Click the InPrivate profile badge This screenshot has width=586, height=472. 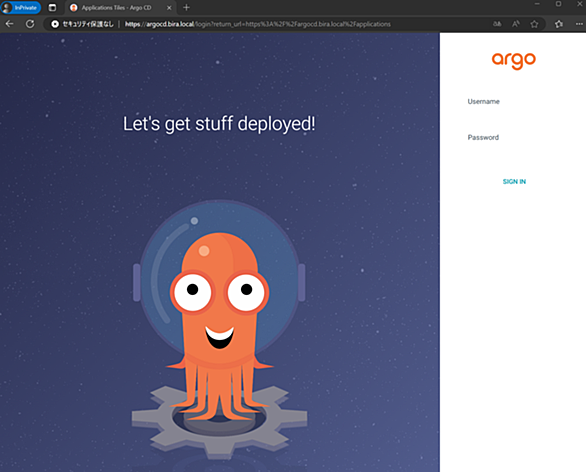coord(21,7)
